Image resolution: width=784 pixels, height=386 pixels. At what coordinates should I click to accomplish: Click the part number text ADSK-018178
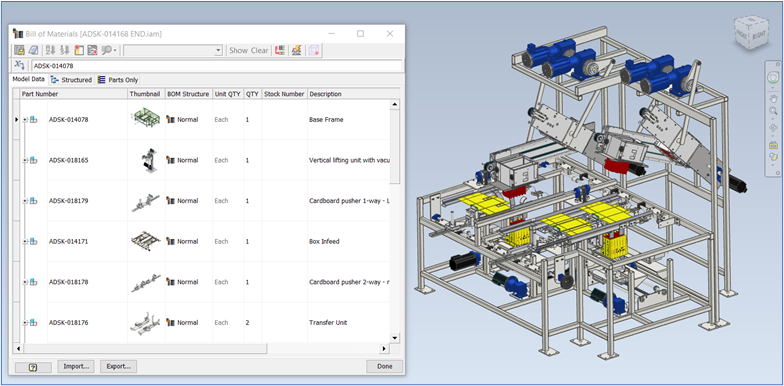[68, 282]
